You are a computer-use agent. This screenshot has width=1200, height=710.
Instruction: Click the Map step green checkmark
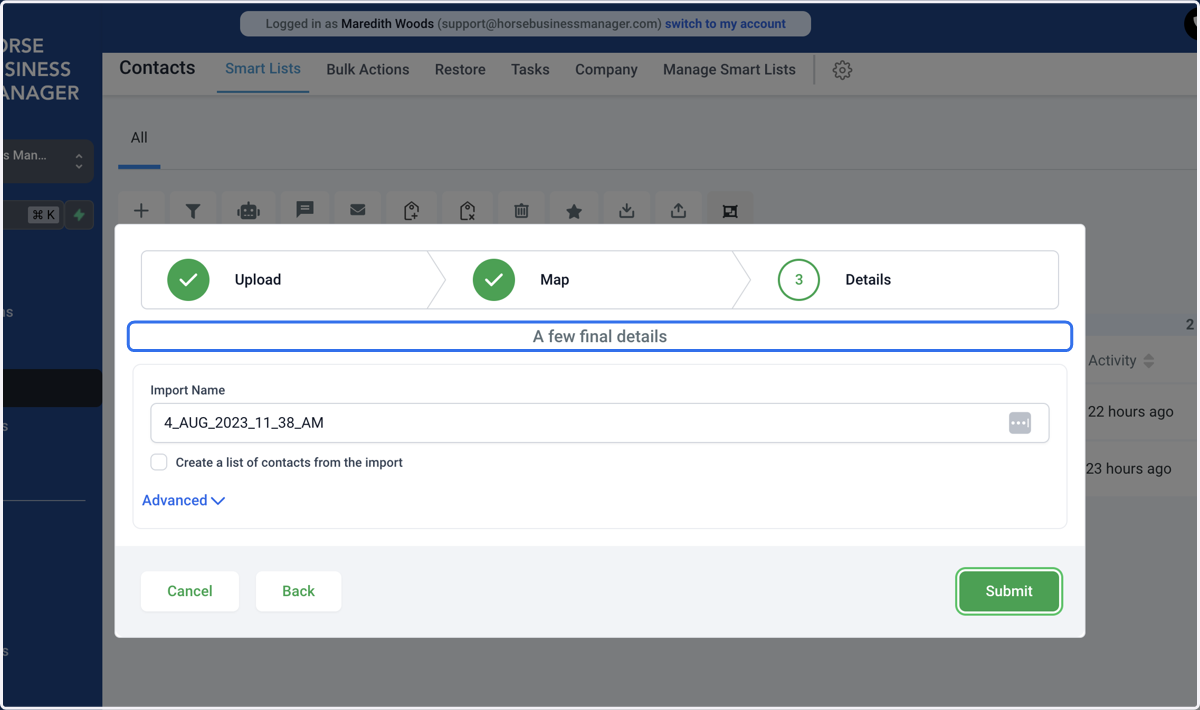[x=493, y=280]
